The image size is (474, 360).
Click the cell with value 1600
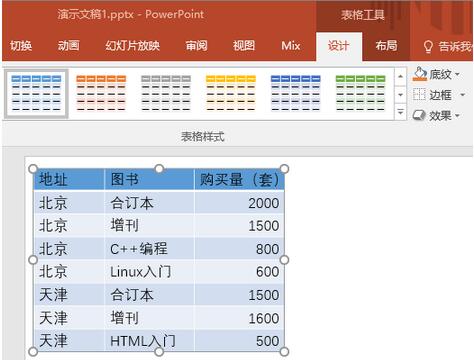[x=239, y=318]
